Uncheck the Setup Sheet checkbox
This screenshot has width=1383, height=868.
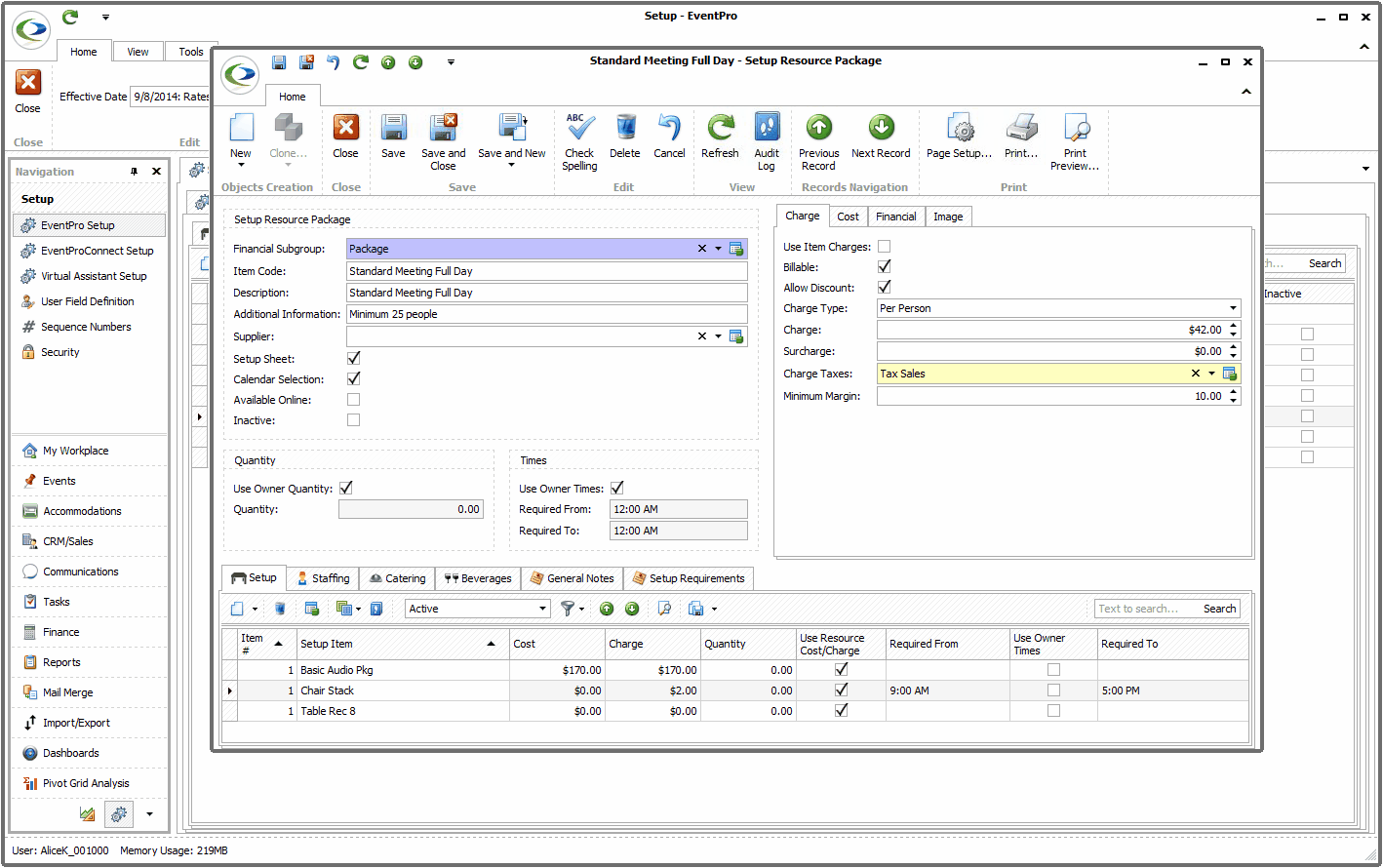(353, 358)
